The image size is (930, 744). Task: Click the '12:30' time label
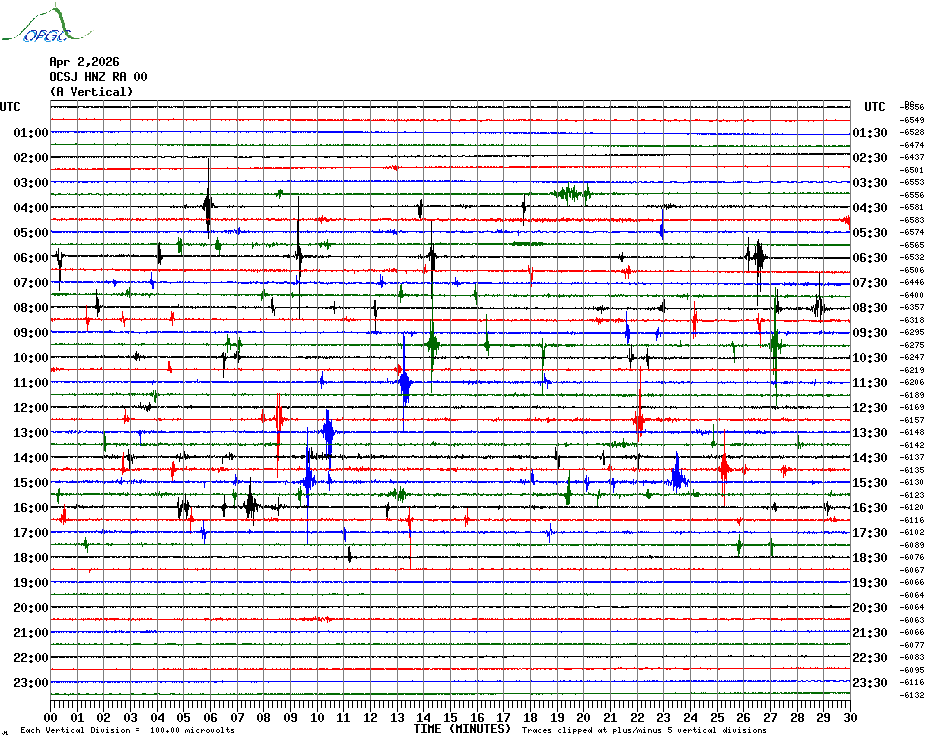pos(870,408)
